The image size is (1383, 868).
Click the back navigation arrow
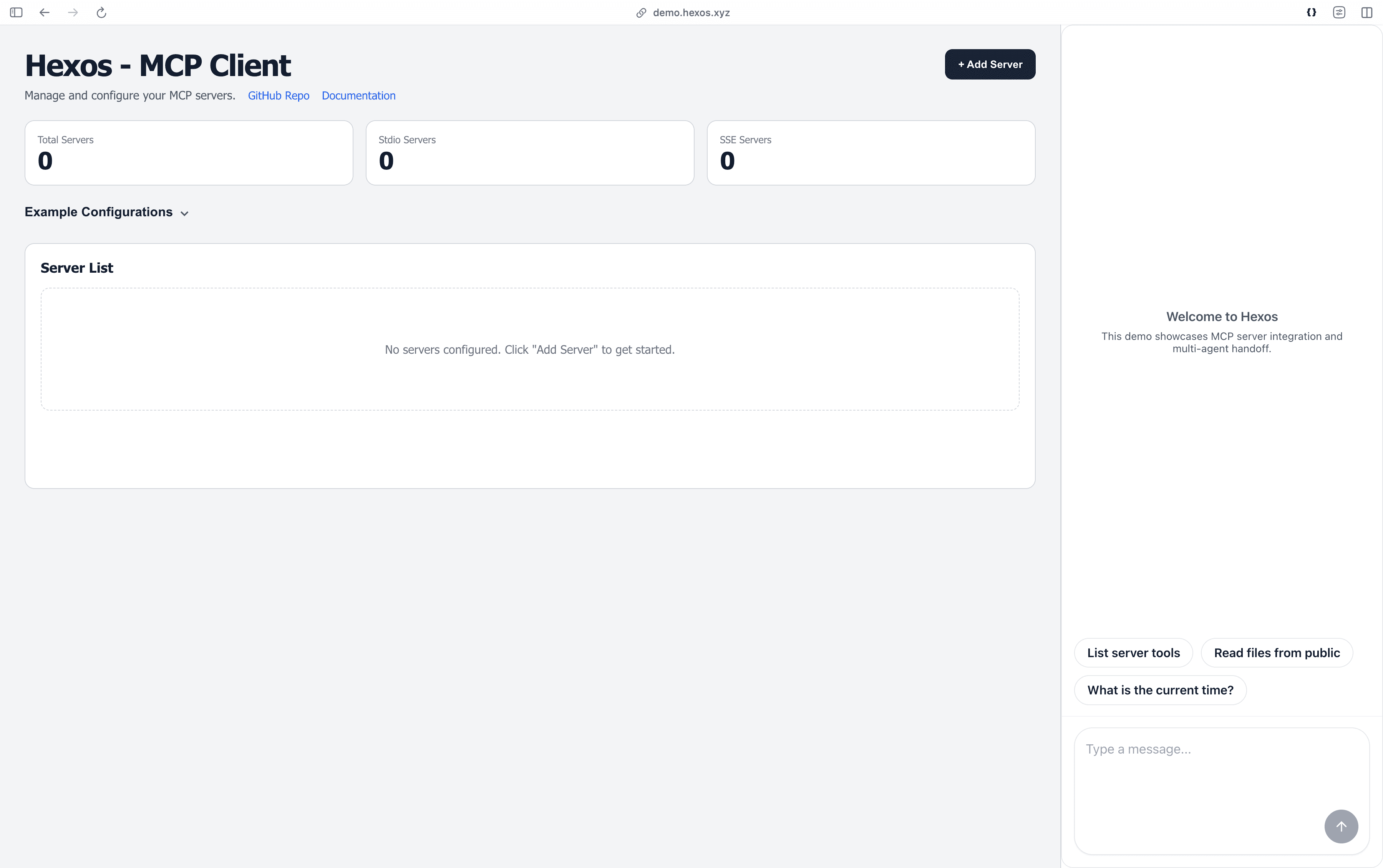(x=44, y=13)
